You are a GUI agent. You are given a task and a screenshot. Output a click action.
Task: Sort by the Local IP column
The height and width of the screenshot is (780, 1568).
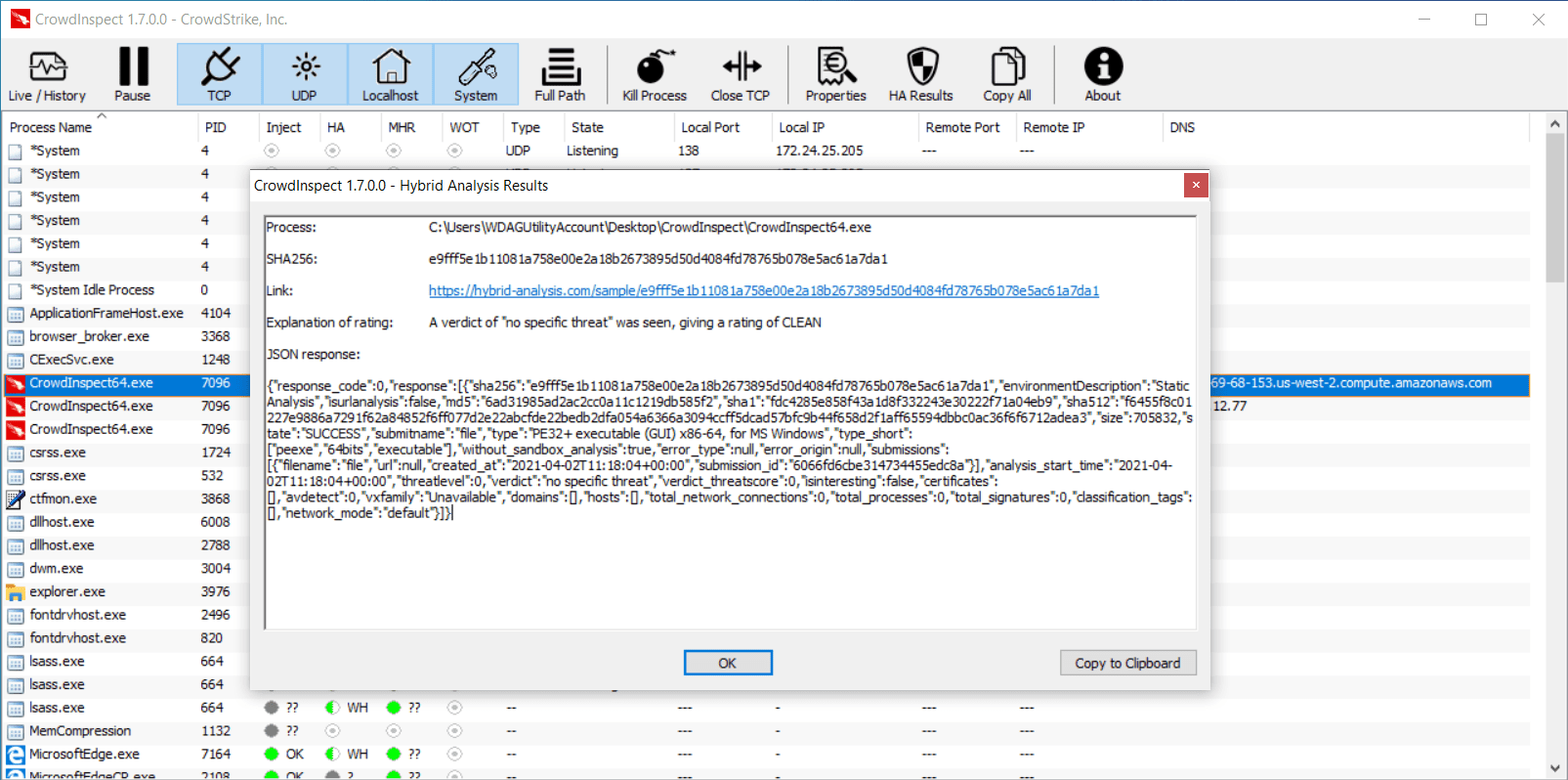pos(845,127)
